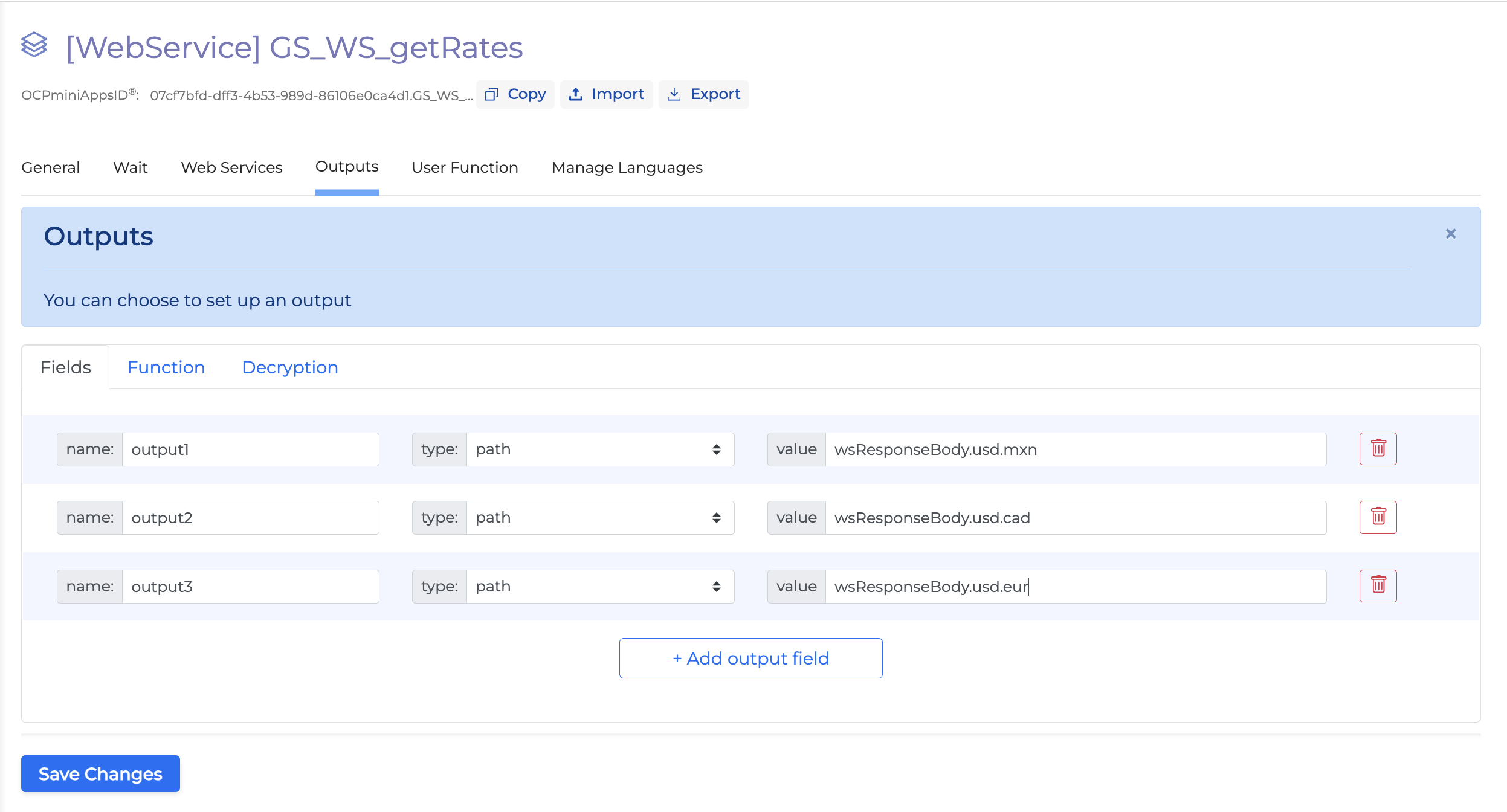
Task: Focus the output1 name input field
Action: pos(250,449)
